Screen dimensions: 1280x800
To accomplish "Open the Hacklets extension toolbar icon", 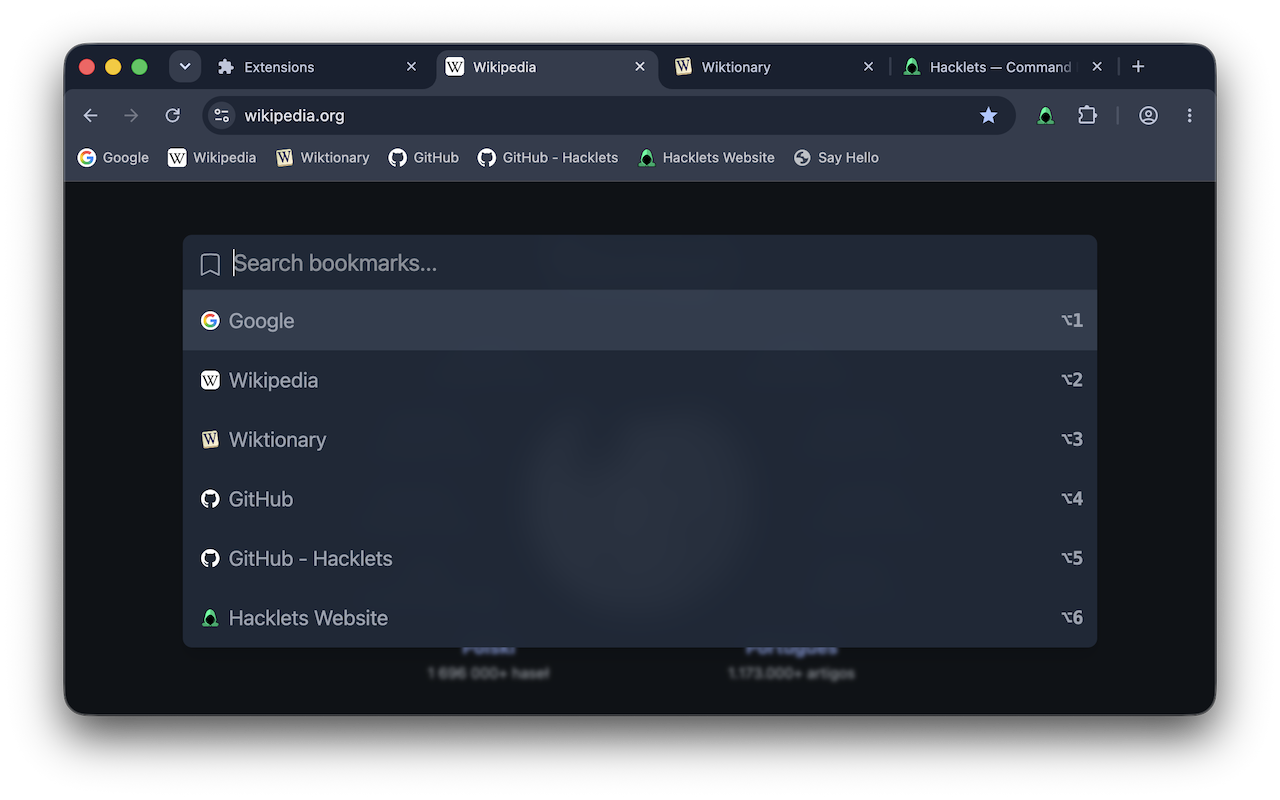I will pos(1045,116).
